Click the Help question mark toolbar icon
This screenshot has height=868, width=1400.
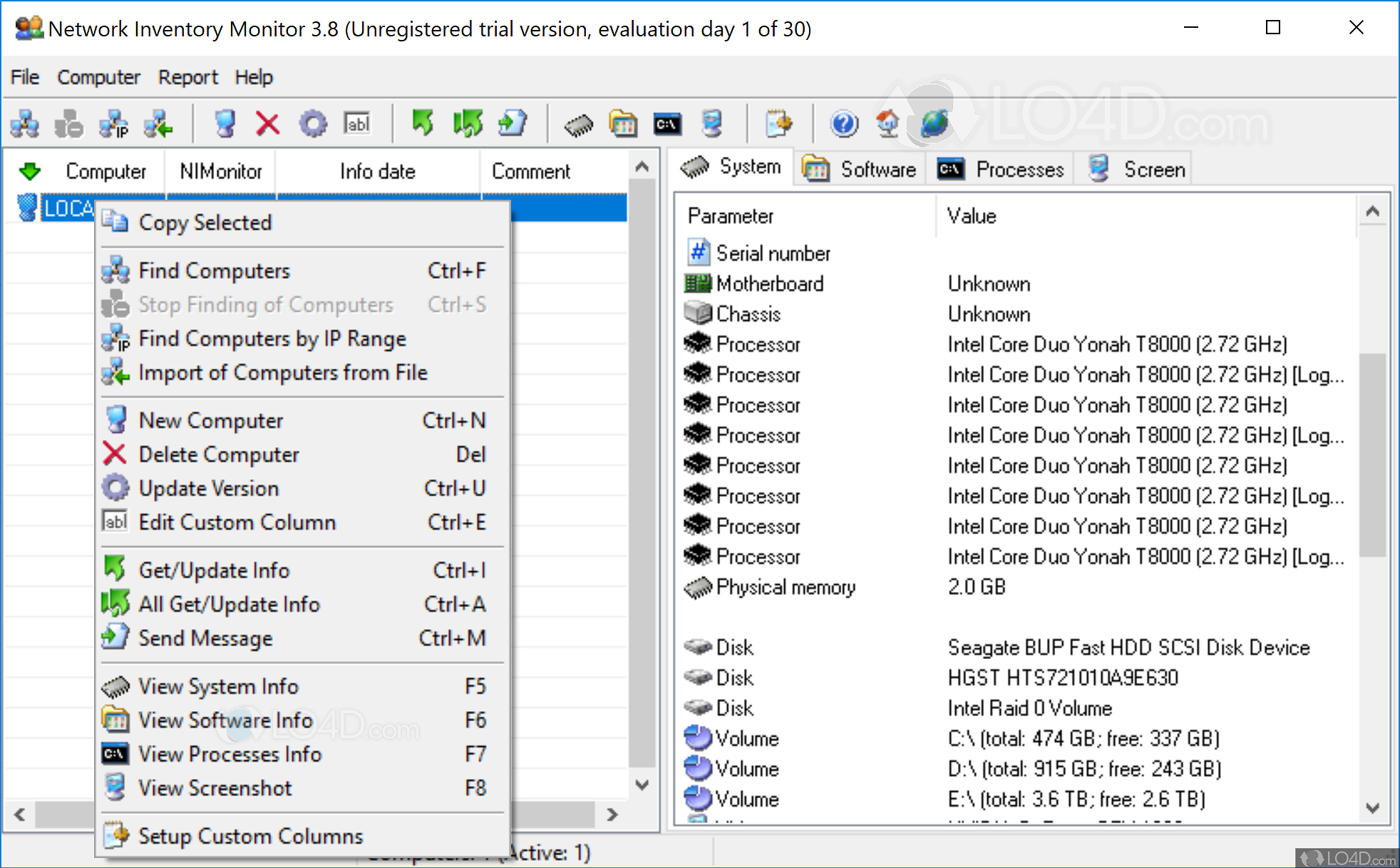(843, 123)
